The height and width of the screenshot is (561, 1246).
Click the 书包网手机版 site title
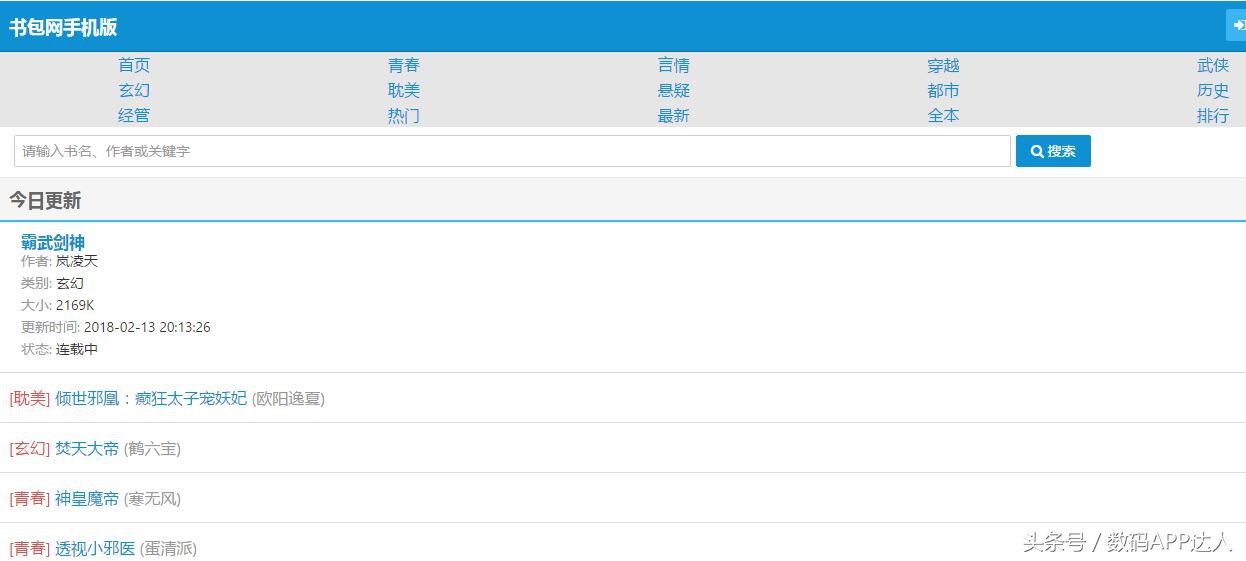point(63,27)
